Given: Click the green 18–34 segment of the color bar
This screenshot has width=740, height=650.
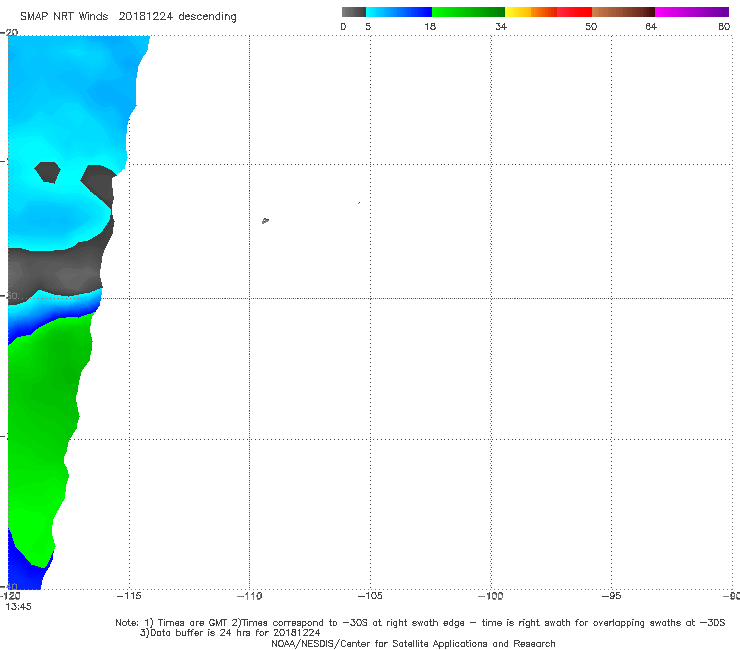Looking at the screenshot, I should pos(468,12).
